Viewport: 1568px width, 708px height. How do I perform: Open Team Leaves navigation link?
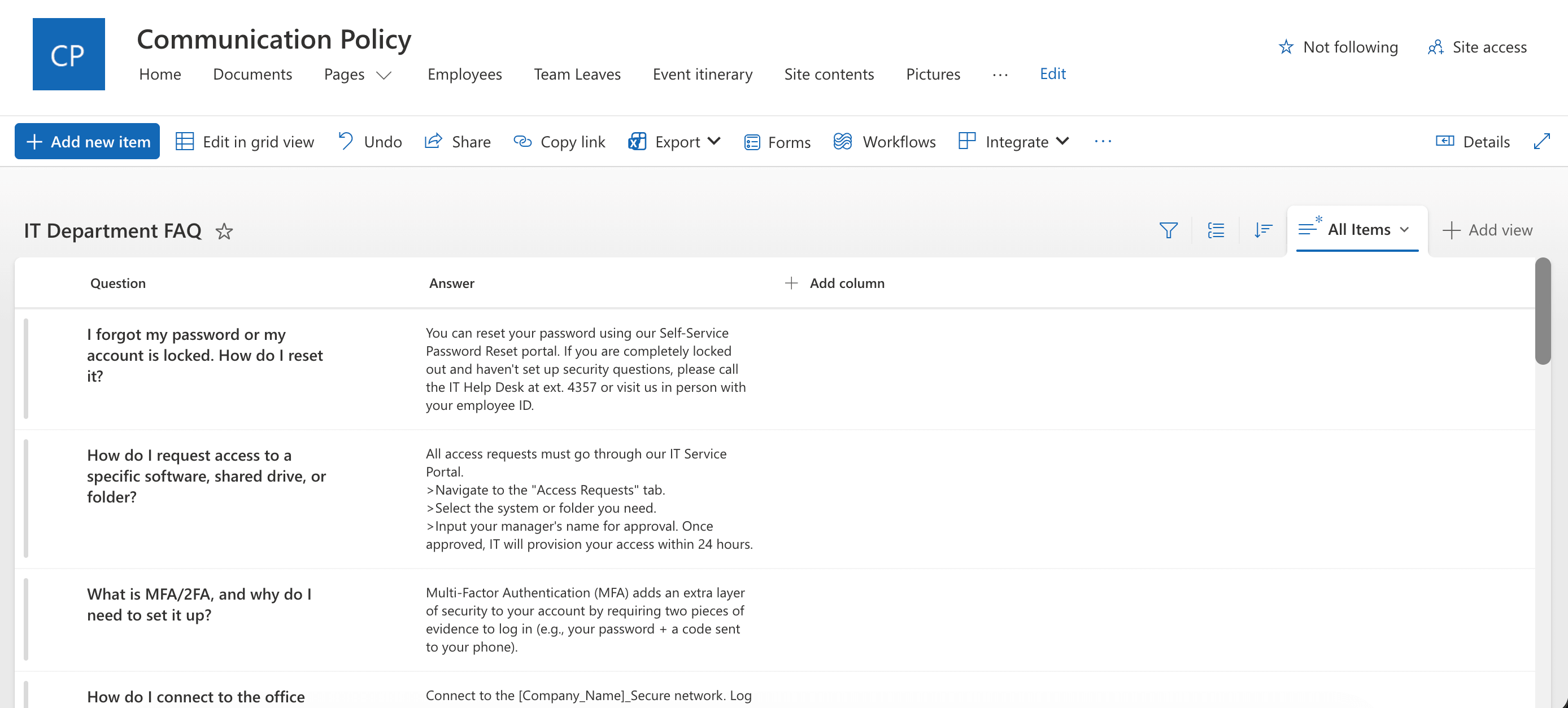(577, 74)
